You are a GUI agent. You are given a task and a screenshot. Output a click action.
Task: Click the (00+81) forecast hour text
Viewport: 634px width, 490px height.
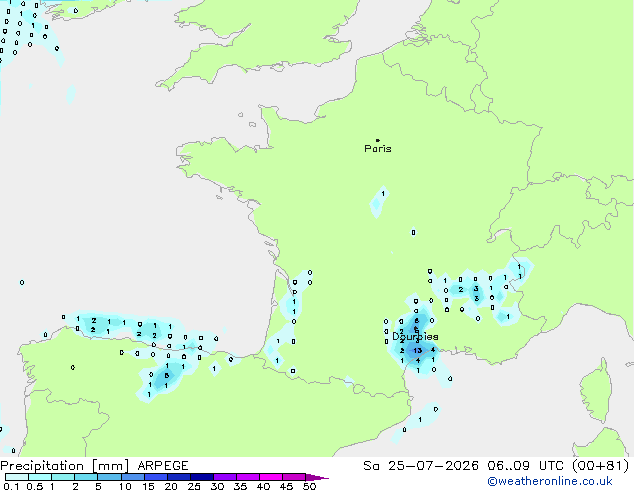pos(601,466)
